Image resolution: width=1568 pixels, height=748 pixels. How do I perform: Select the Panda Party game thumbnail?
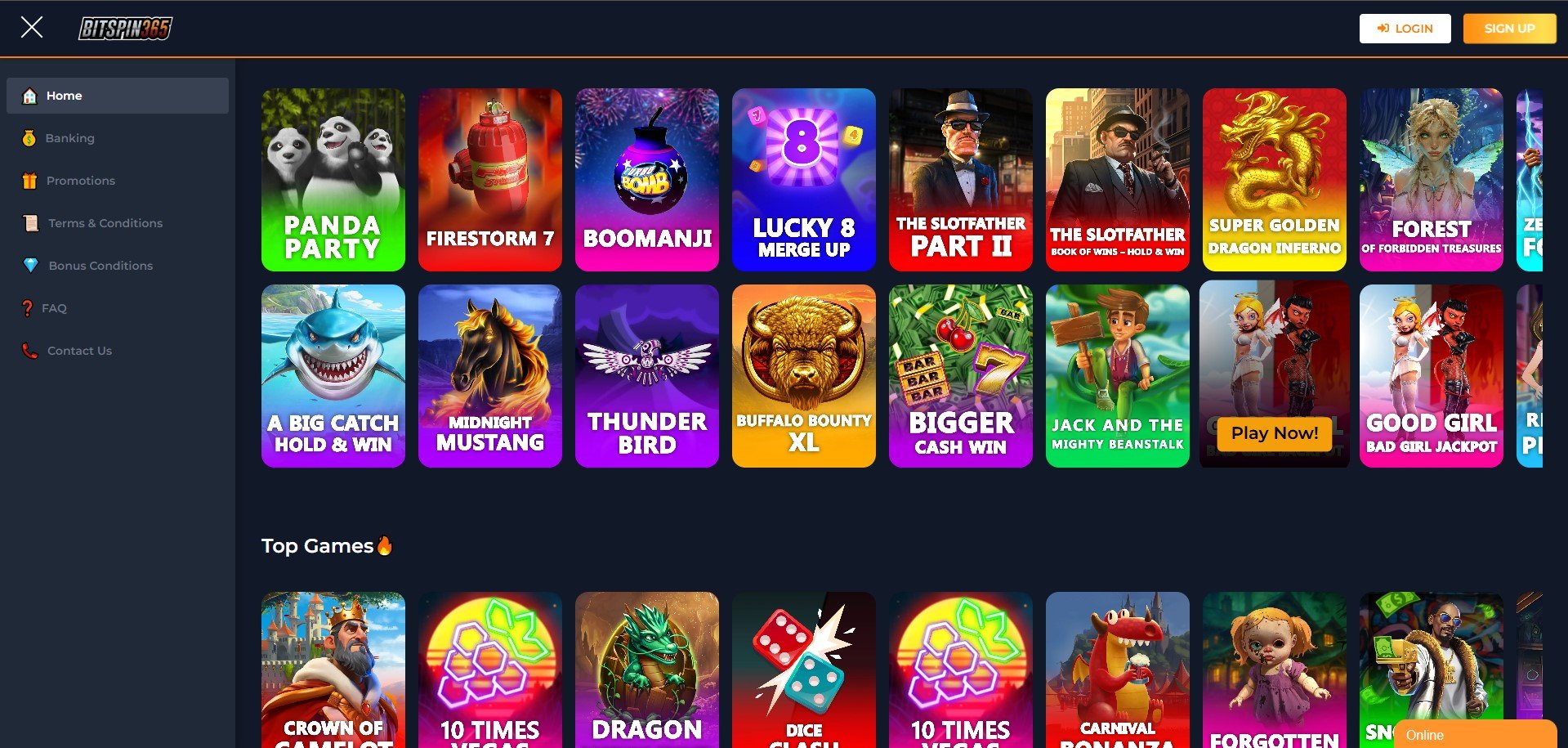(x=333, y=180)
